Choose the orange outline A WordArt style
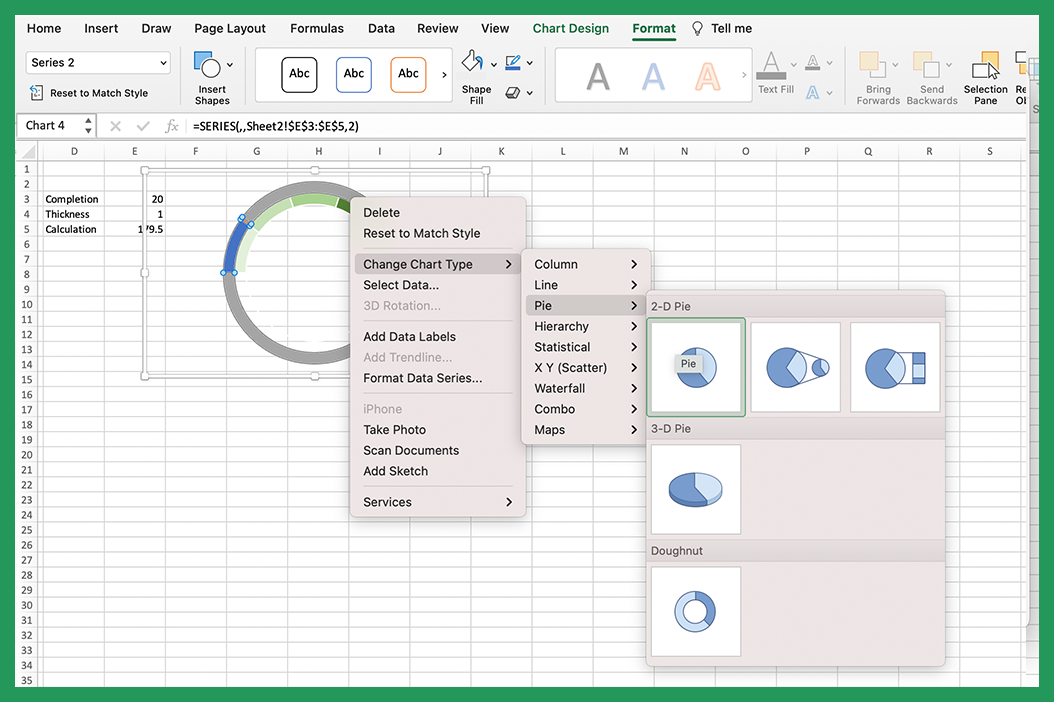Viewport: 1054px width, 702px height. coord(707,76)
